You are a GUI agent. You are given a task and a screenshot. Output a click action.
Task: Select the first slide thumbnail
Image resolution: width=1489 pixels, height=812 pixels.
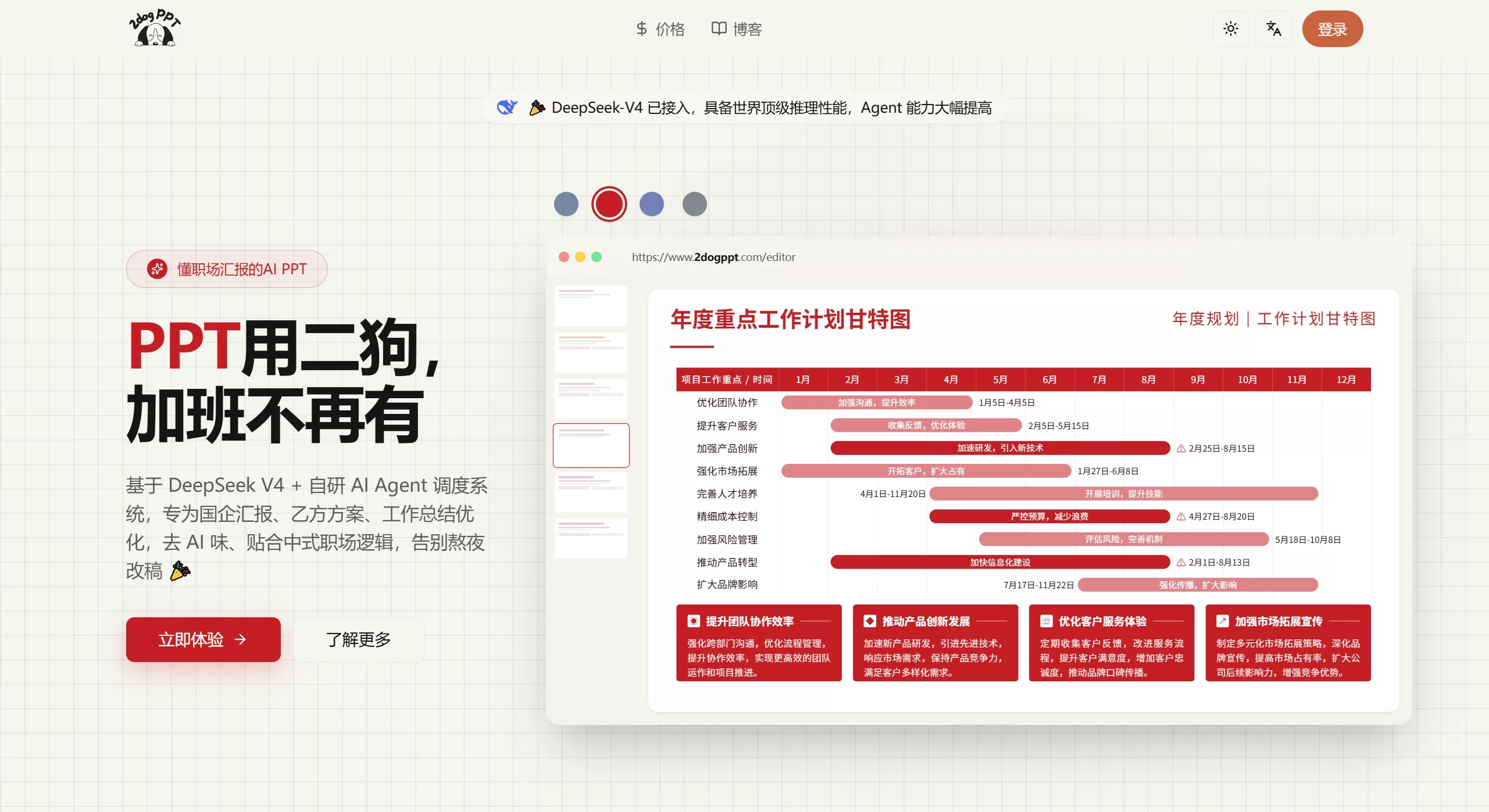pos(591,306)
